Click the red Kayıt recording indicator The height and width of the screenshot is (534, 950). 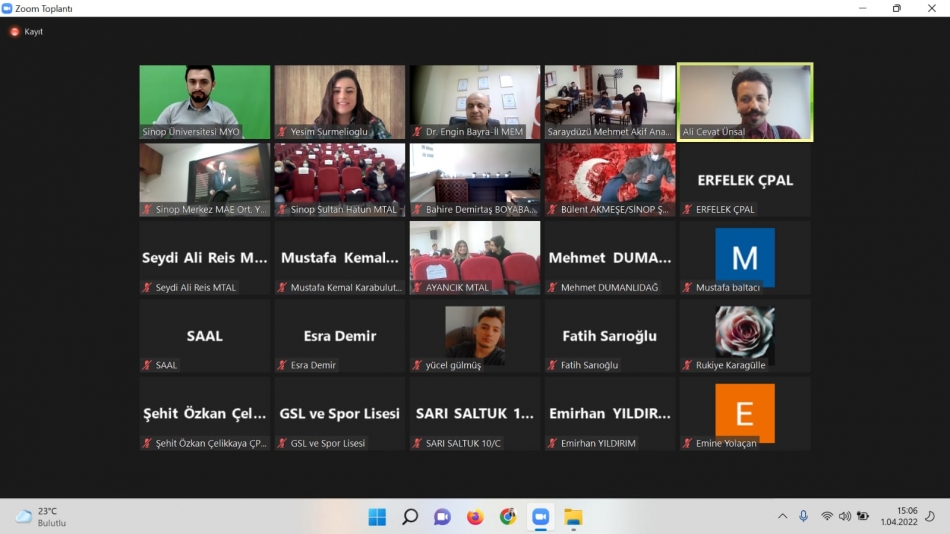click(26, 31)
